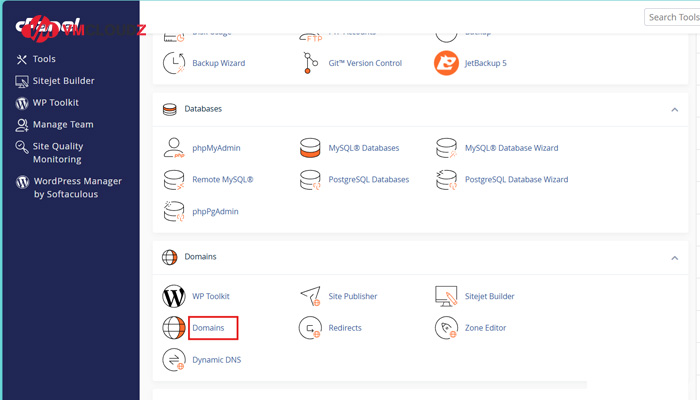700x400 pixels.
Task: Open the Backup Wizard clock icon
Action: click(x=174, y=63)
